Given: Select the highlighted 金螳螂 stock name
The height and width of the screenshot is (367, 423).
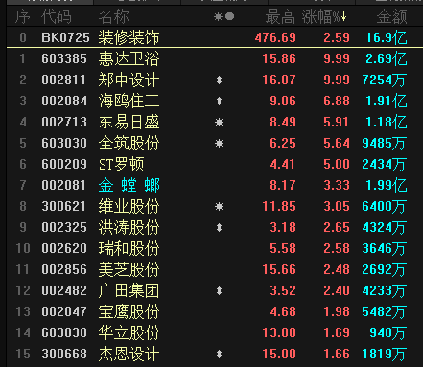Looking at the screenshot, I should click(129, 185).
